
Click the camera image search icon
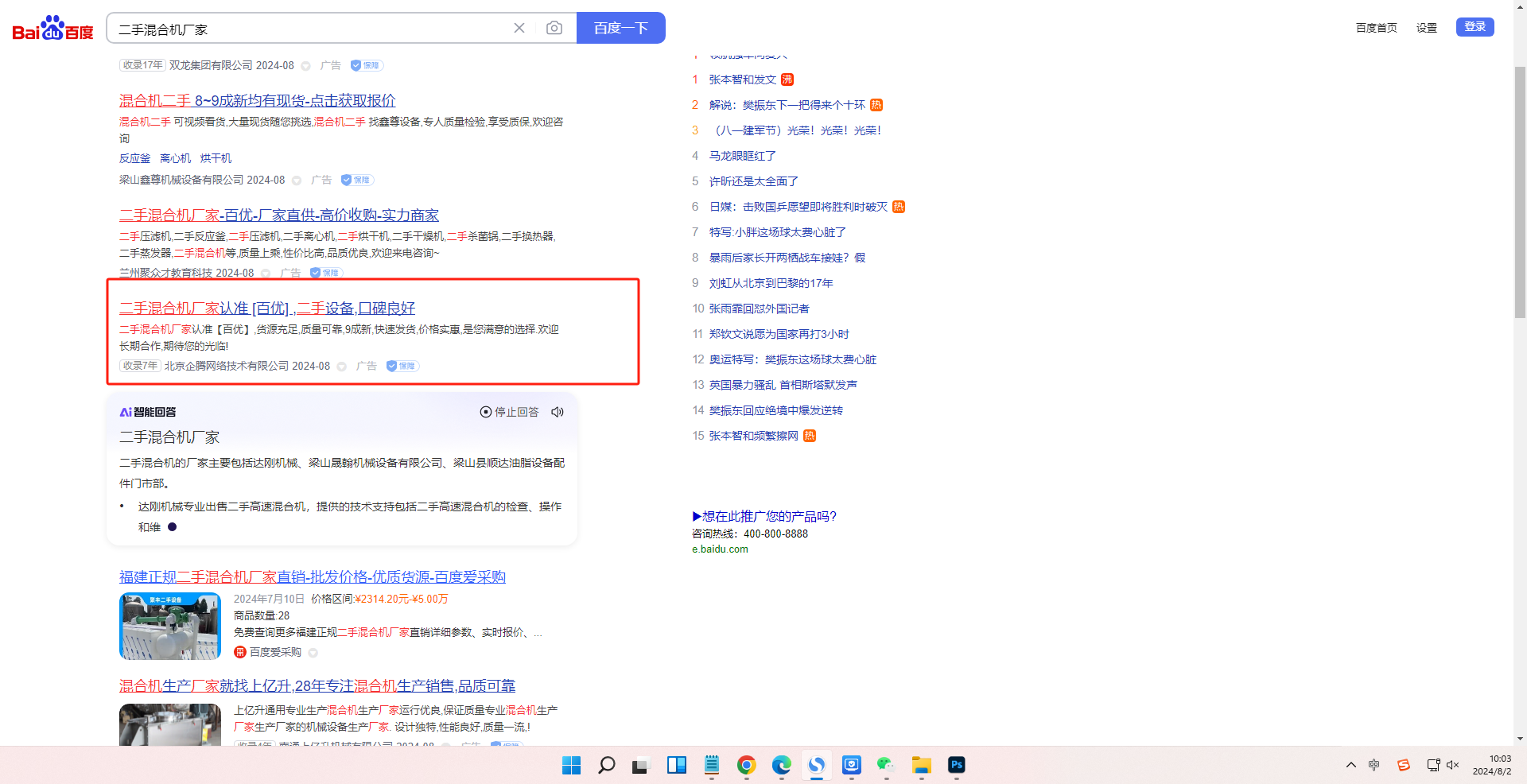(x=554, y=29)
